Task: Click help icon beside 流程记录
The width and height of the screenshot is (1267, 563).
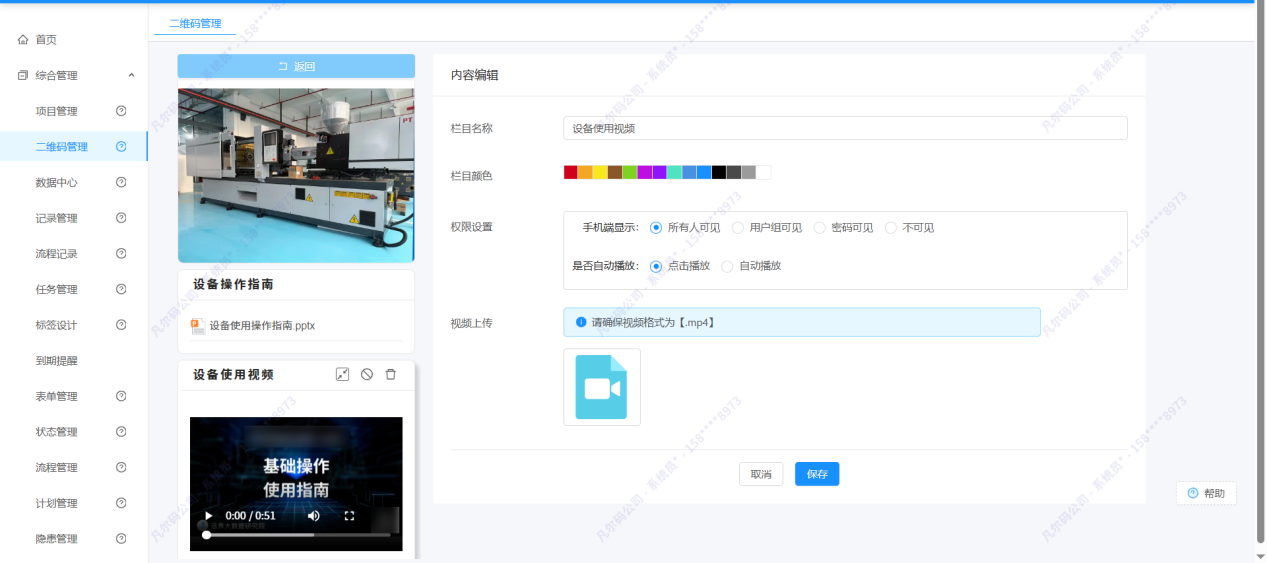Action: (x=121, y=254)
